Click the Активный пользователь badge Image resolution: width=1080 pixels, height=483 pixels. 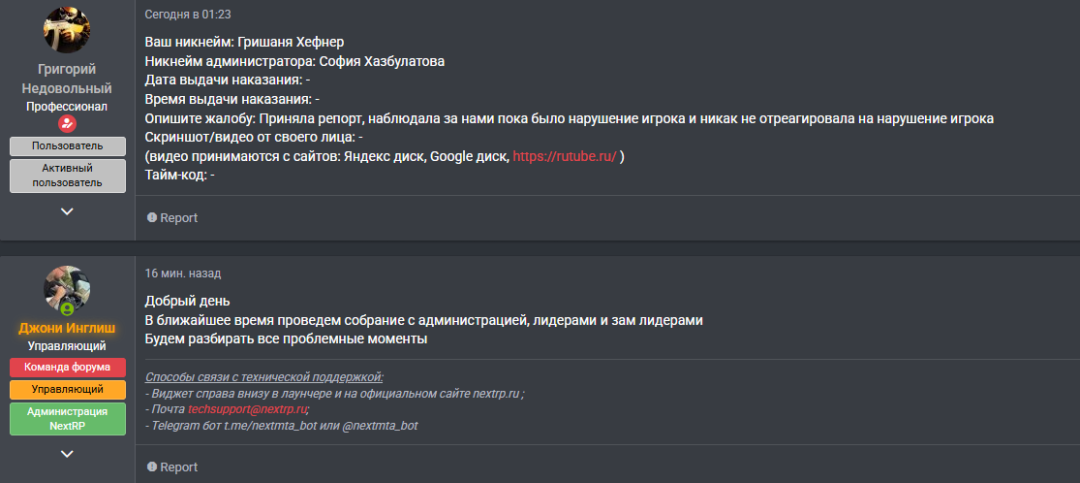pyautogui.click(x=67, y=176)
